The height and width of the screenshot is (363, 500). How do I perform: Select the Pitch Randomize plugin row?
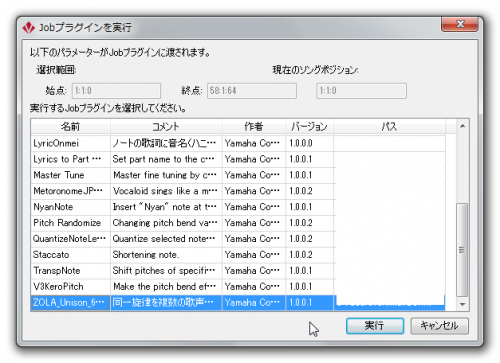(238, 223)
